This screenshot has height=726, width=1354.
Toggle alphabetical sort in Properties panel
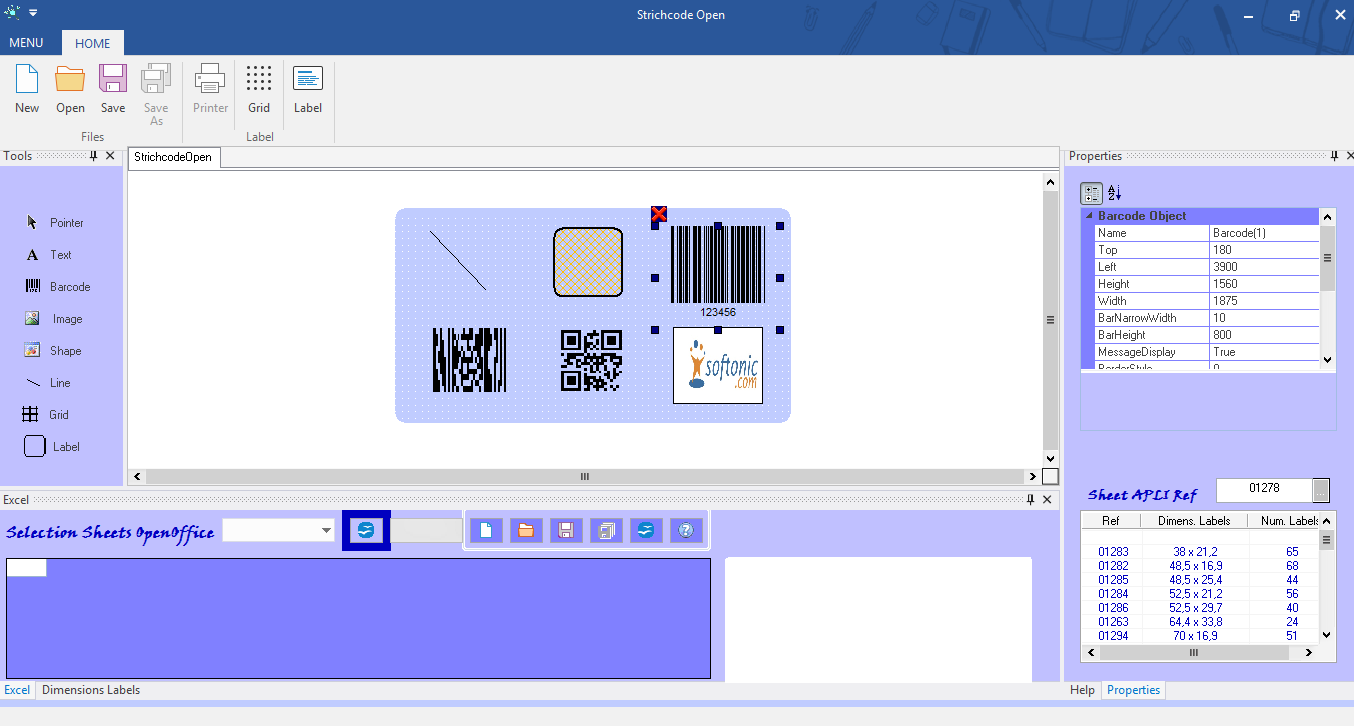(x=1115, y=193)
